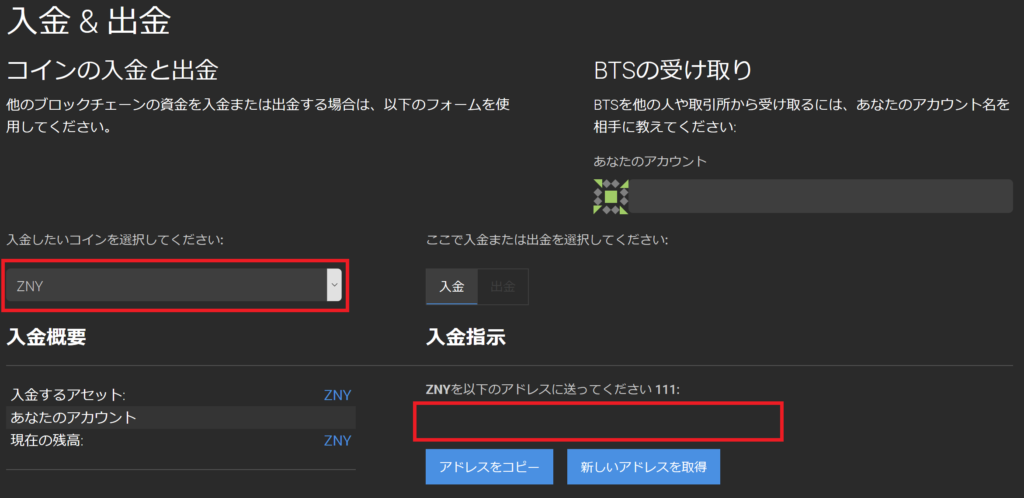Click the 現在の残高 label
The width and height of the screenshot is (1024, 498).
point(47,441)
